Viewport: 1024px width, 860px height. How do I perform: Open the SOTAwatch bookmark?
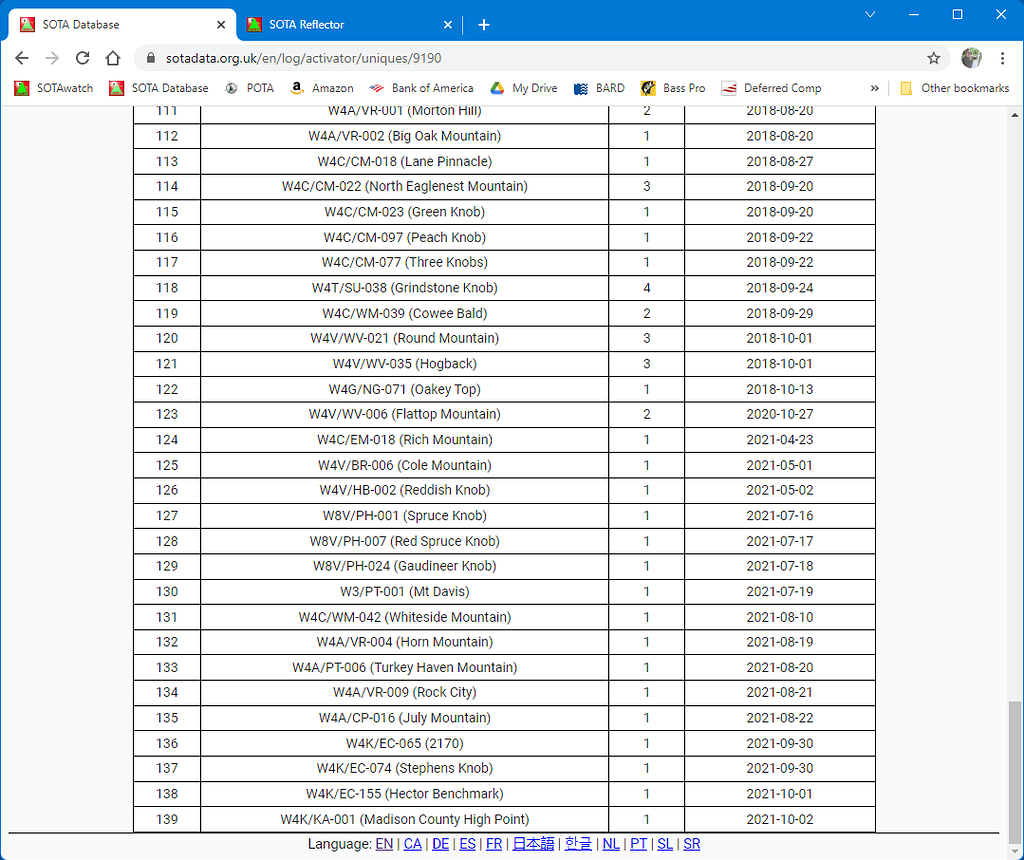click(54, 88)
